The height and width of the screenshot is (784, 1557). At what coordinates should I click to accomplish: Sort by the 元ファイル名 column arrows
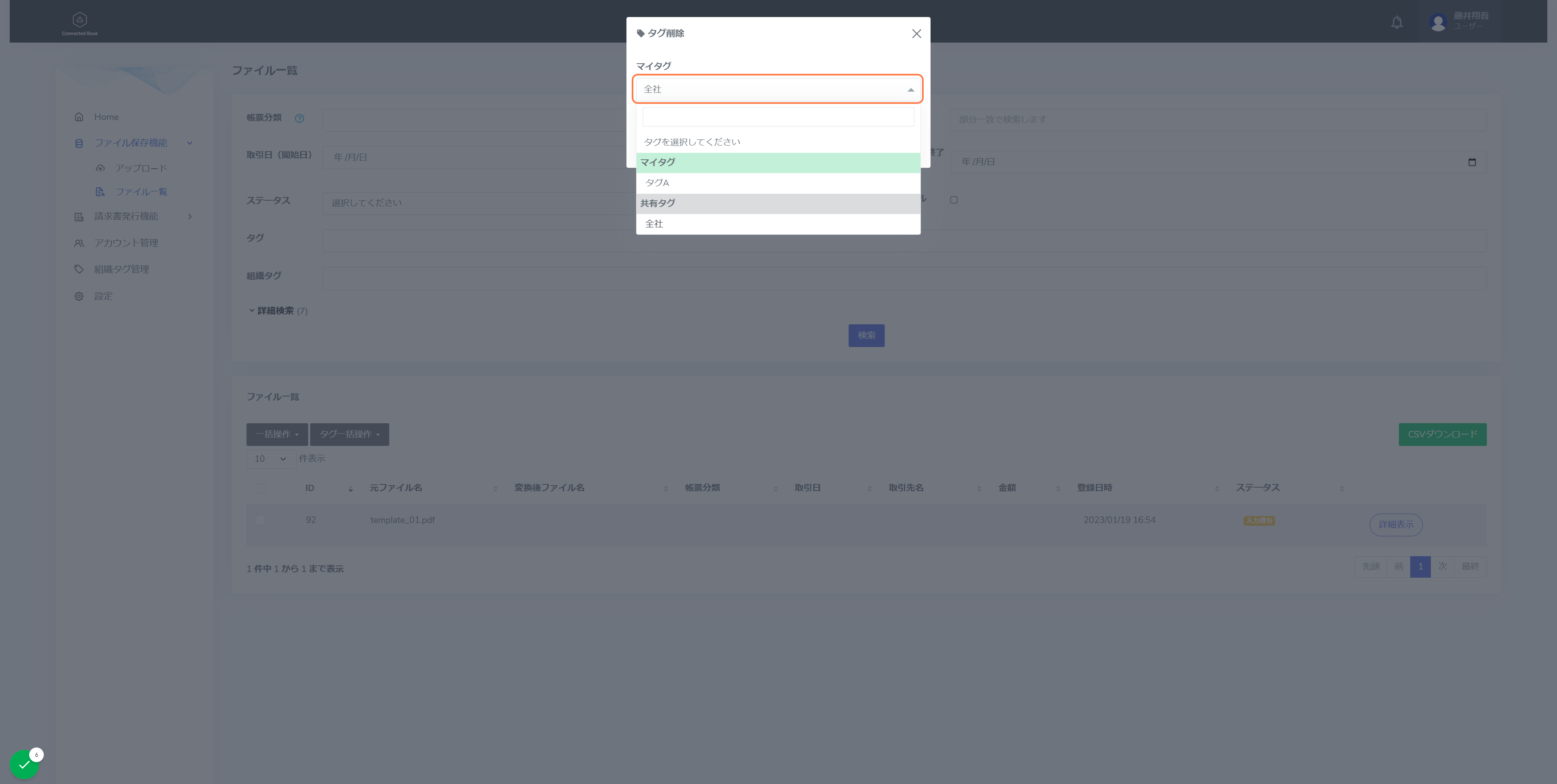pyautogui.click(x=495, y=488)
